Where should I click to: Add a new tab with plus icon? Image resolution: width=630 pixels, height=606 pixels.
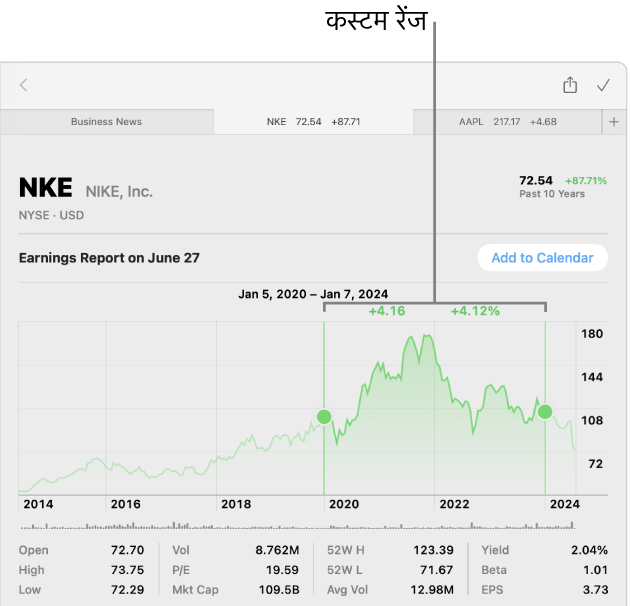pyautogui.click(x=614, y=122)
